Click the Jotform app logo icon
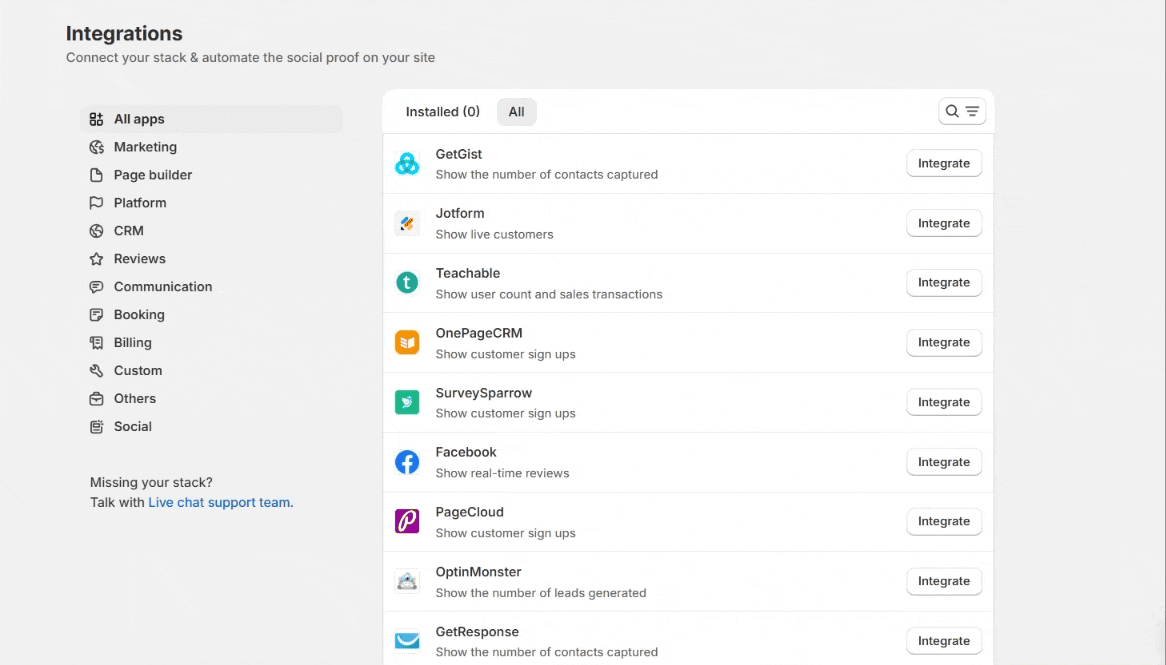This screenshot has height=665, width=1166. pos(407,224)
